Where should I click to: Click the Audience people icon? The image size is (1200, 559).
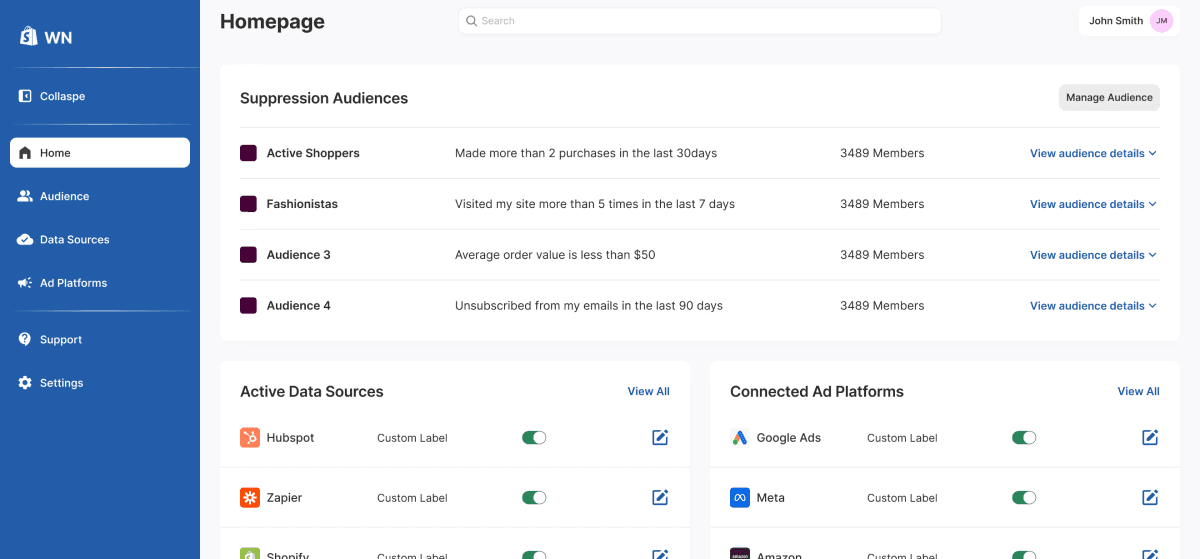[x=25, y=196]
